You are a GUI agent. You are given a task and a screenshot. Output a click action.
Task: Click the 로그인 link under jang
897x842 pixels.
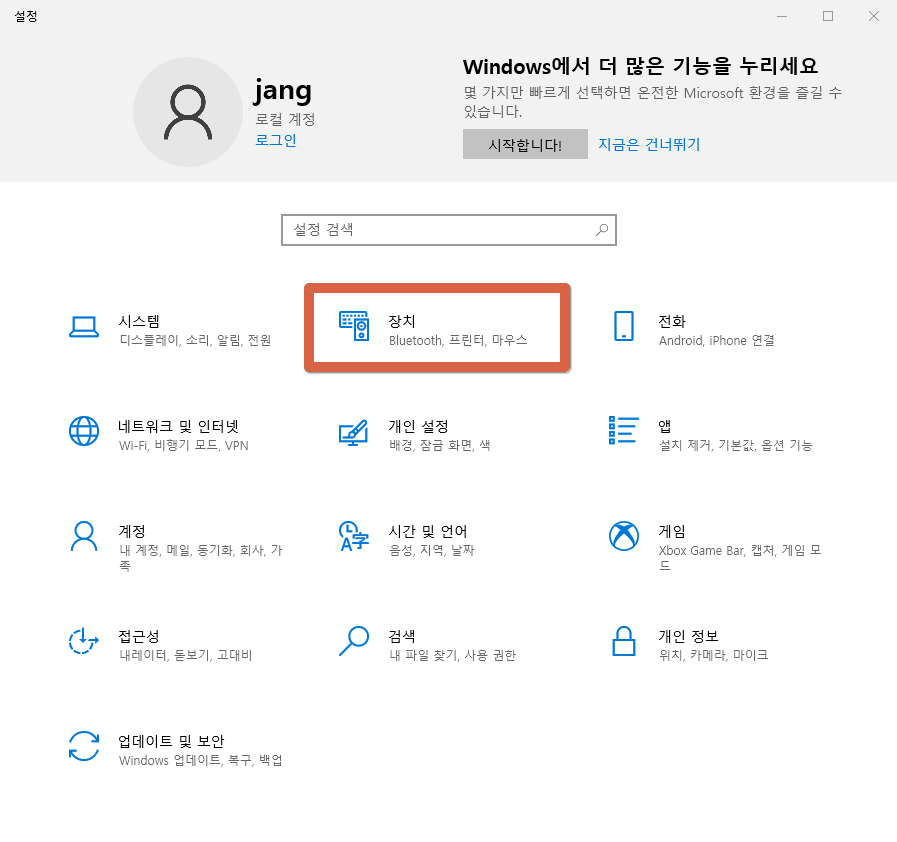click(276, 140)
